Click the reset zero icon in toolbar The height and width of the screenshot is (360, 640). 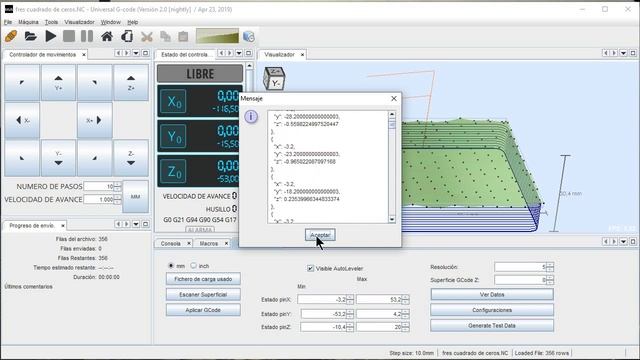click(127, 36)
